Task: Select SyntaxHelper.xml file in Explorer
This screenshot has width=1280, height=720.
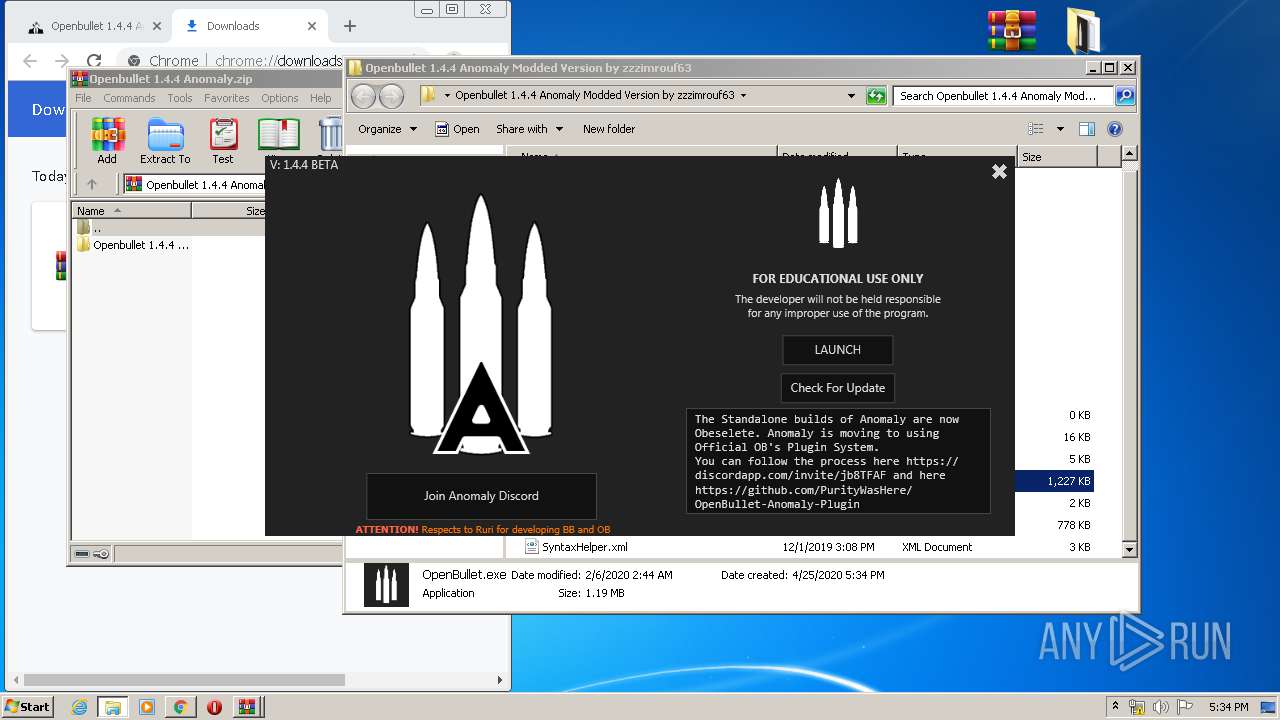Action: click(x=585, y=547)
